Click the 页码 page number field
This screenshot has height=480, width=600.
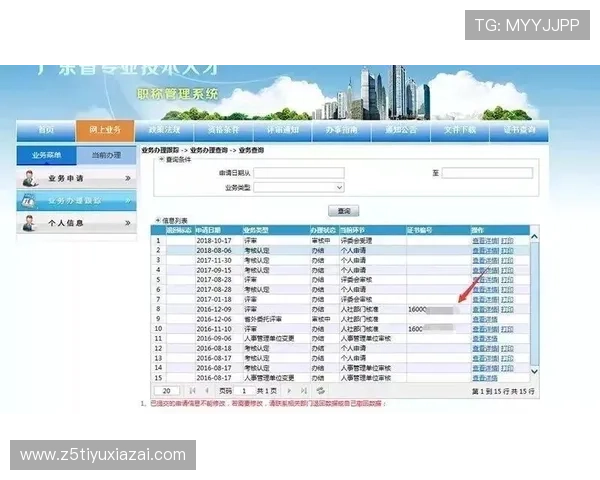coord(244,391)
